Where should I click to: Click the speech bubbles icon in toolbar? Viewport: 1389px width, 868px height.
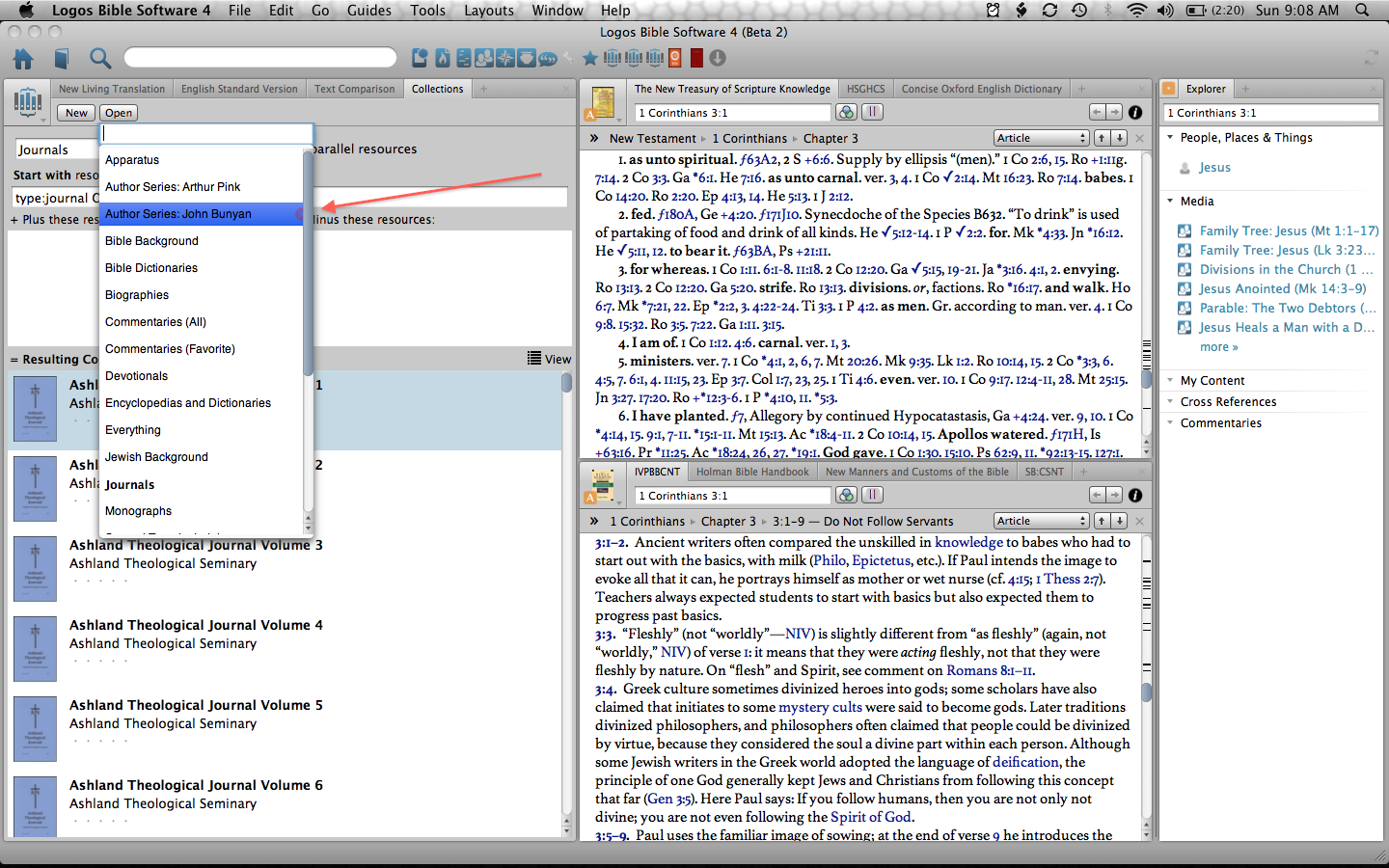(548, 59)
